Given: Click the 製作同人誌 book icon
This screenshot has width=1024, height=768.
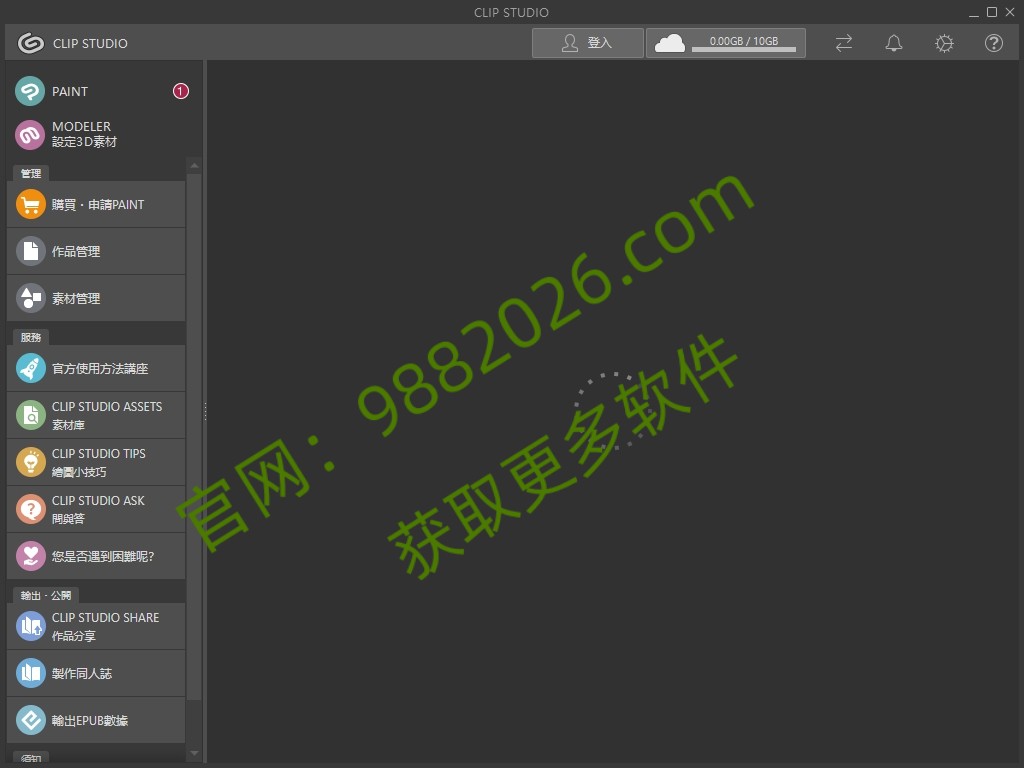Looking at the screenshot, I should (x=30, y=673).
